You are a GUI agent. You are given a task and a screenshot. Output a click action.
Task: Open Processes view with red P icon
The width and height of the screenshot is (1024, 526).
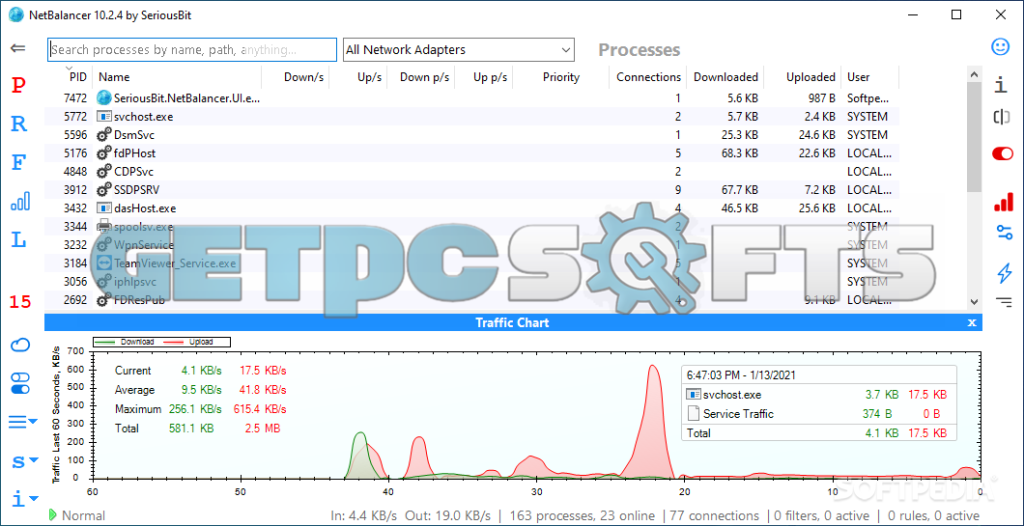point(20,85)
